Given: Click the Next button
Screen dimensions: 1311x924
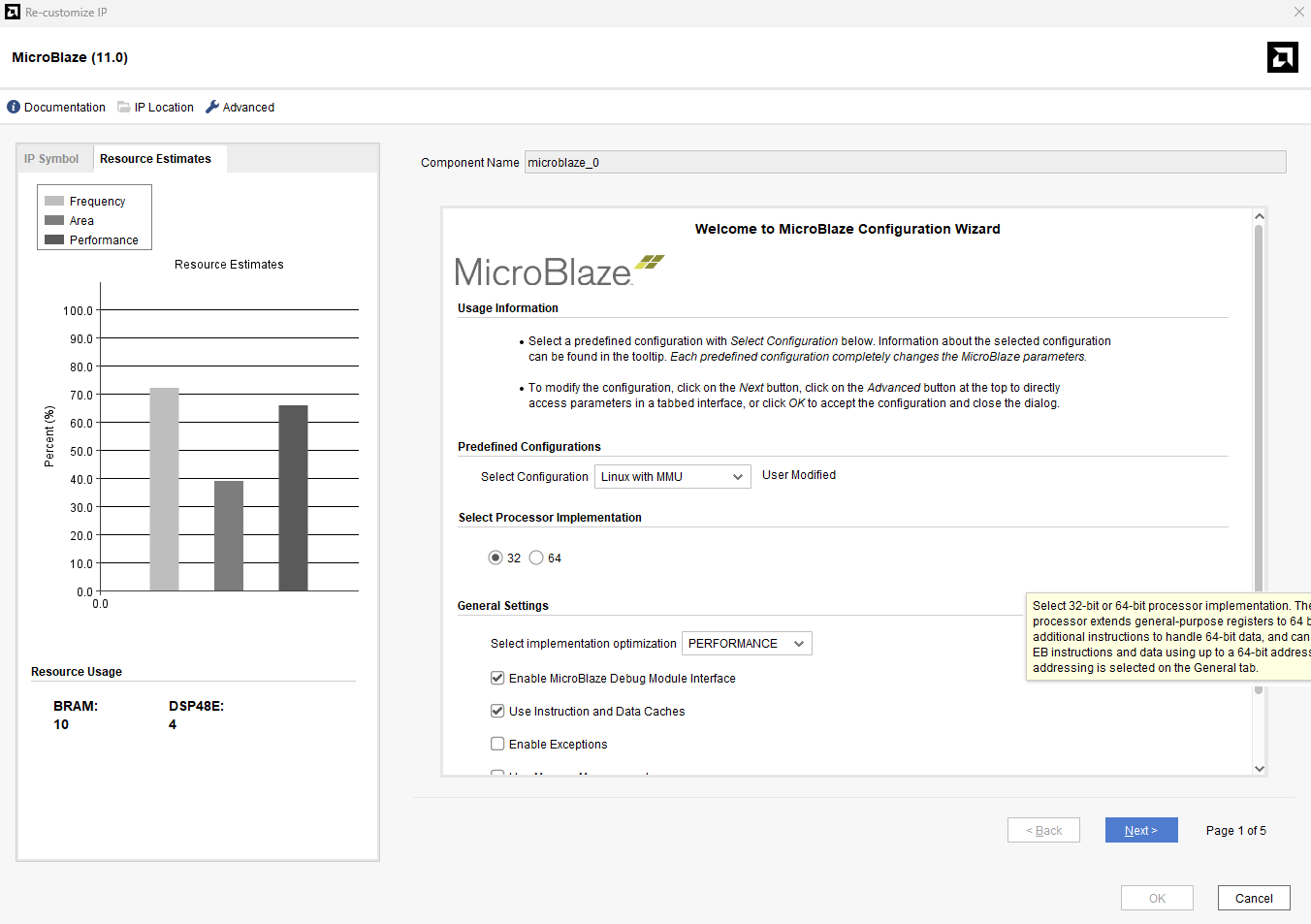Looking at the screenshot, I should pyautogui.click(x=1140, y=831).
